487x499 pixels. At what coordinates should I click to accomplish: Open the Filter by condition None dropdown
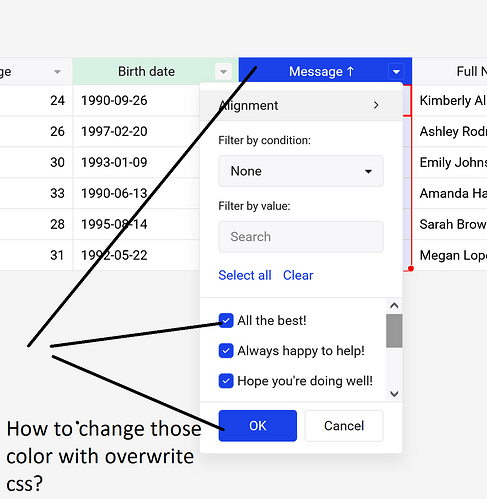[x=301, y=171]
